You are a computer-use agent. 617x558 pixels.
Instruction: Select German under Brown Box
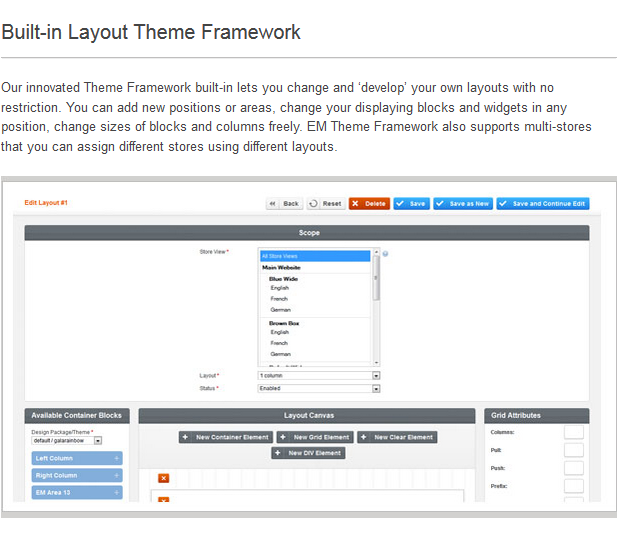coord(280,354)
